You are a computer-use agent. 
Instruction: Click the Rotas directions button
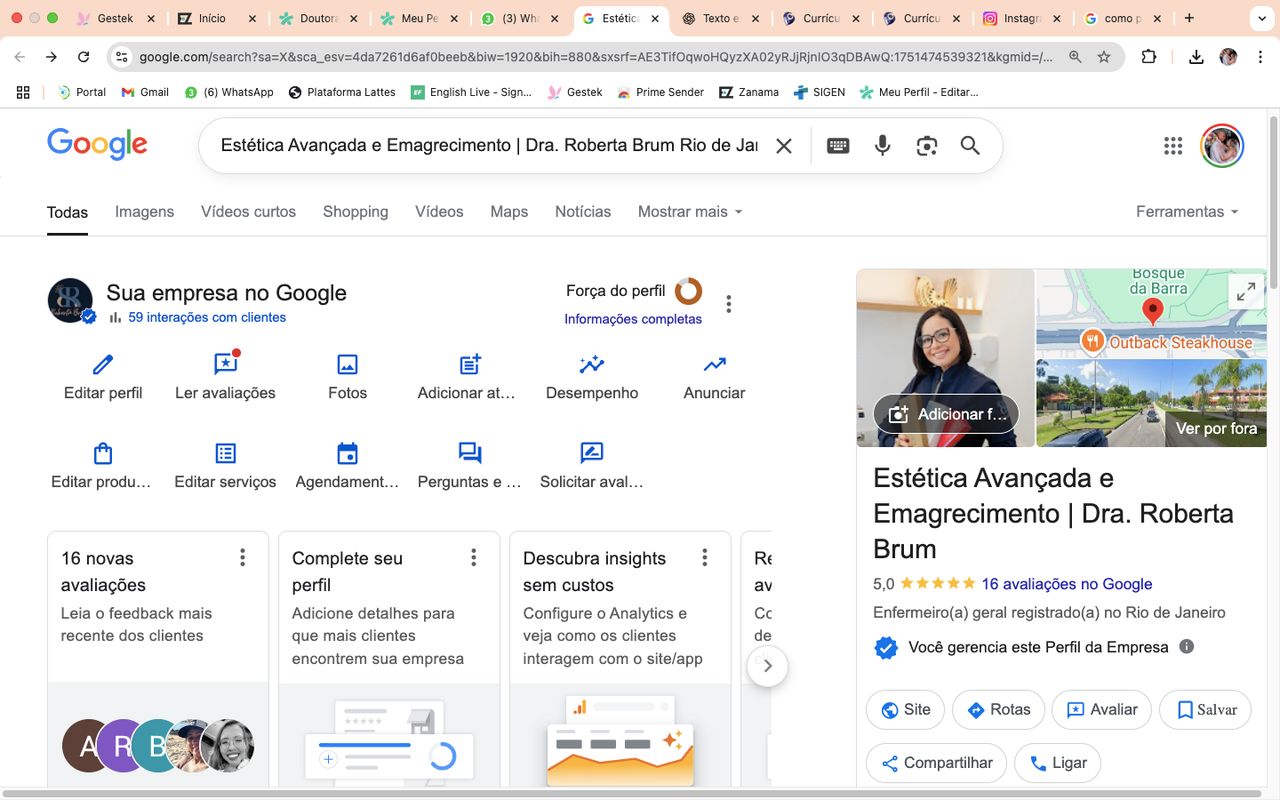pyautogui.click(x=998, y=710)
